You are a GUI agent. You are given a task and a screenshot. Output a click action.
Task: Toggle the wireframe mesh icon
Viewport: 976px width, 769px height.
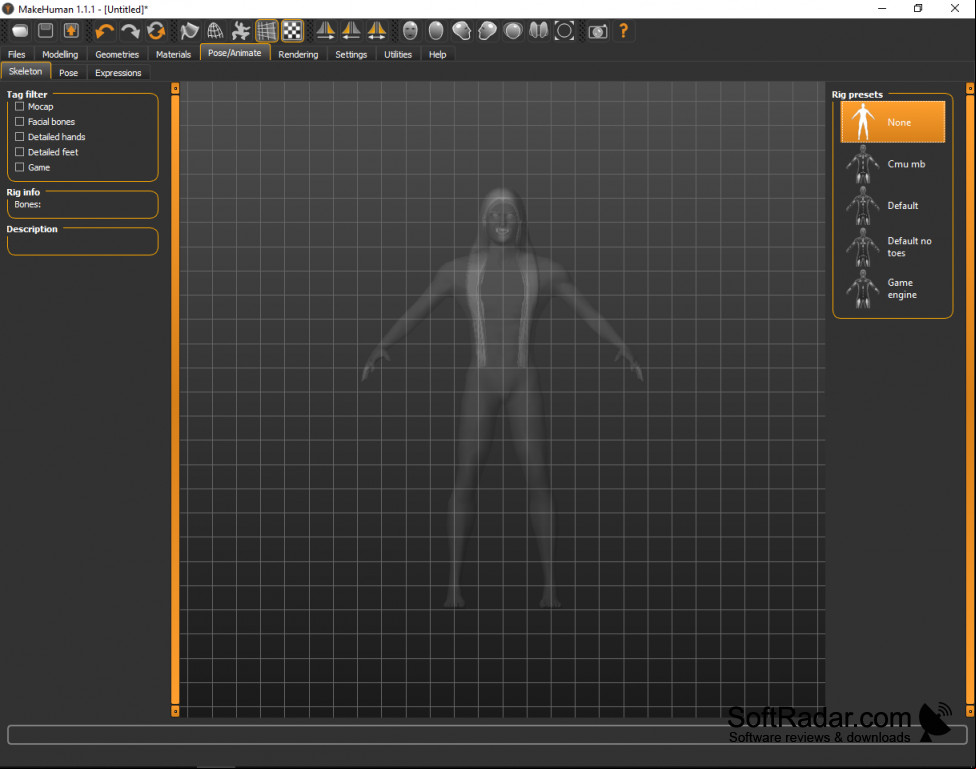[x=215, y=31]
